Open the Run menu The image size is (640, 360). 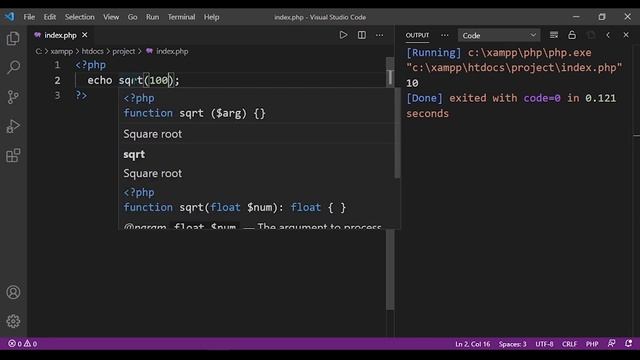[152, 17]
